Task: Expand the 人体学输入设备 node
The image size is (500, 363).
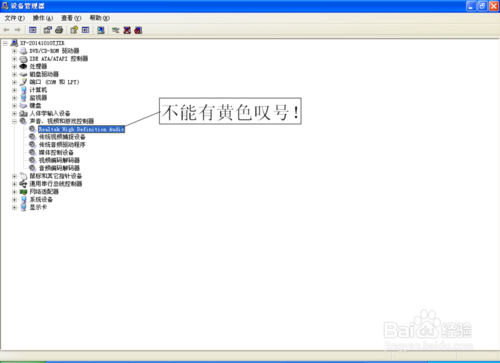Action: [x=14, y=114]
